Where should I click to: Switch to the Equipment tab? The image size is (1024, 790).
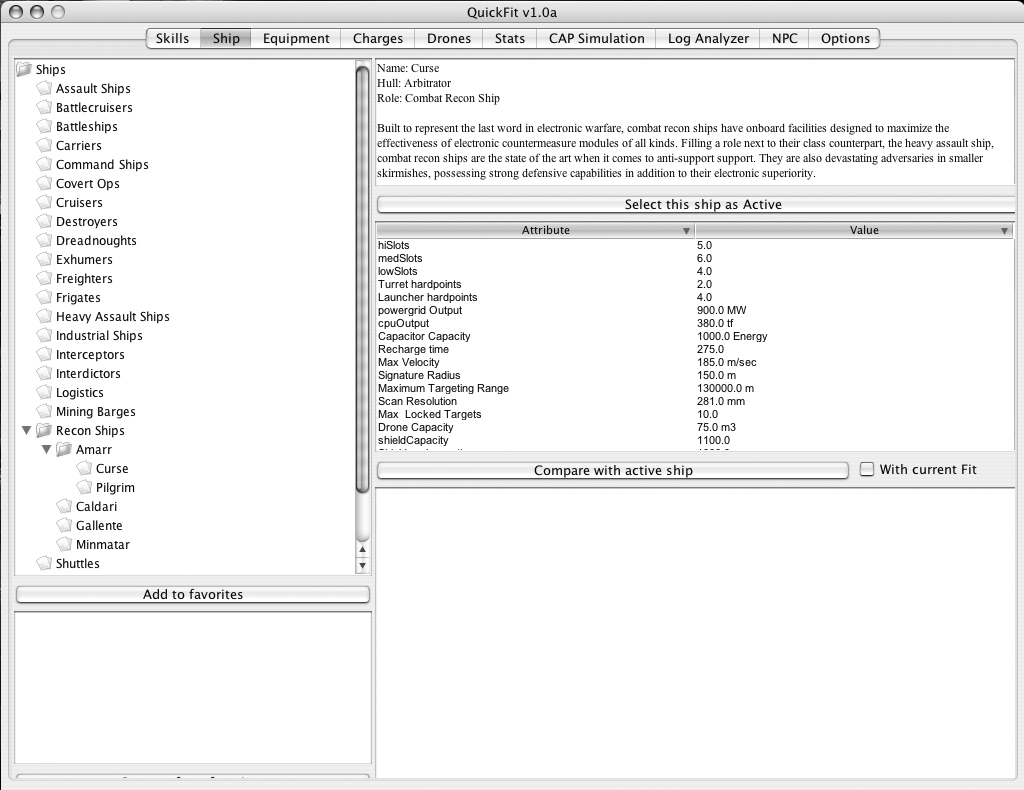coord(296,39)
